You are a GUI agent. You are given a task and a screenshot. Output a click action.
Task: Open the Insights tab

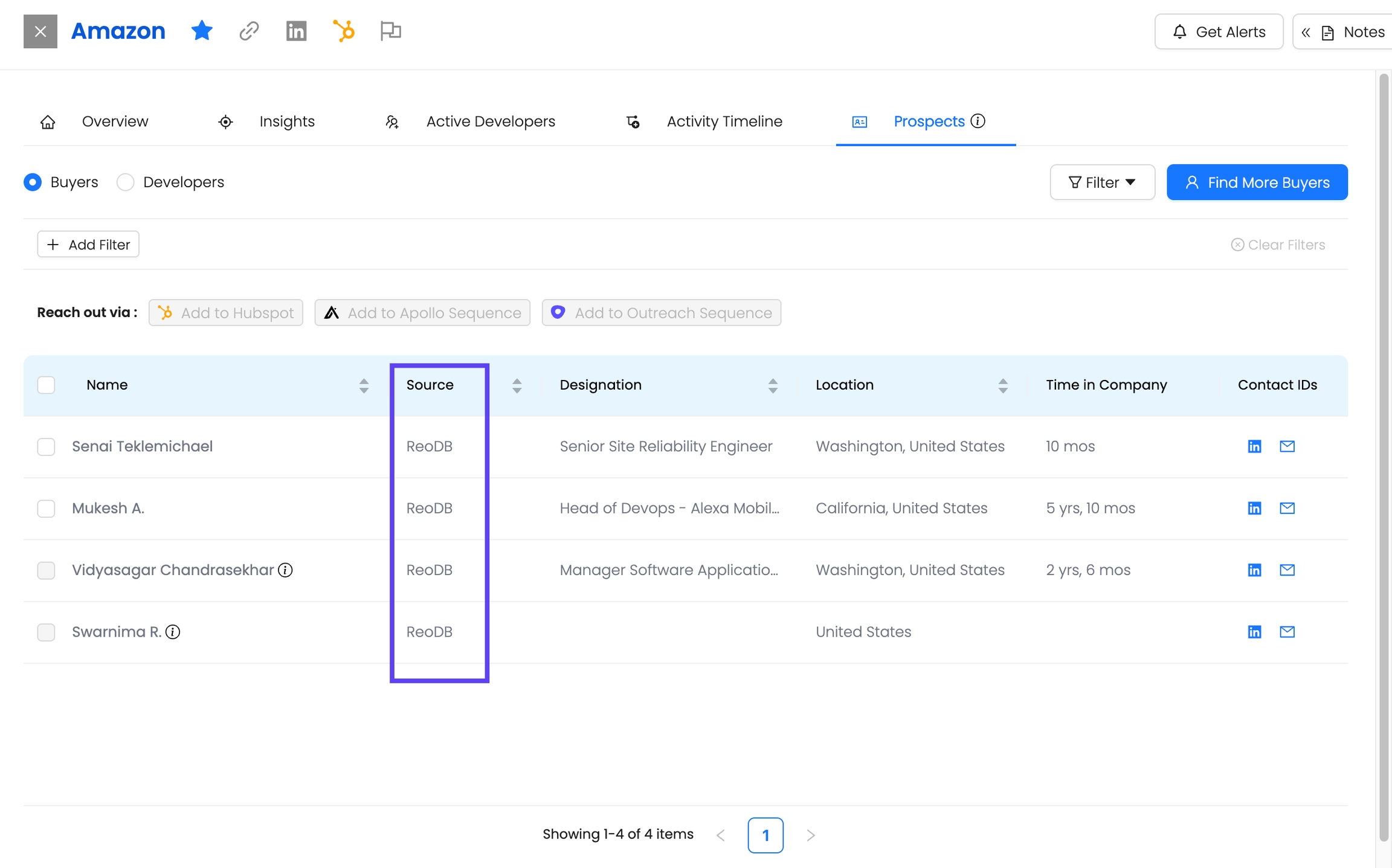(x=286, y=121)
